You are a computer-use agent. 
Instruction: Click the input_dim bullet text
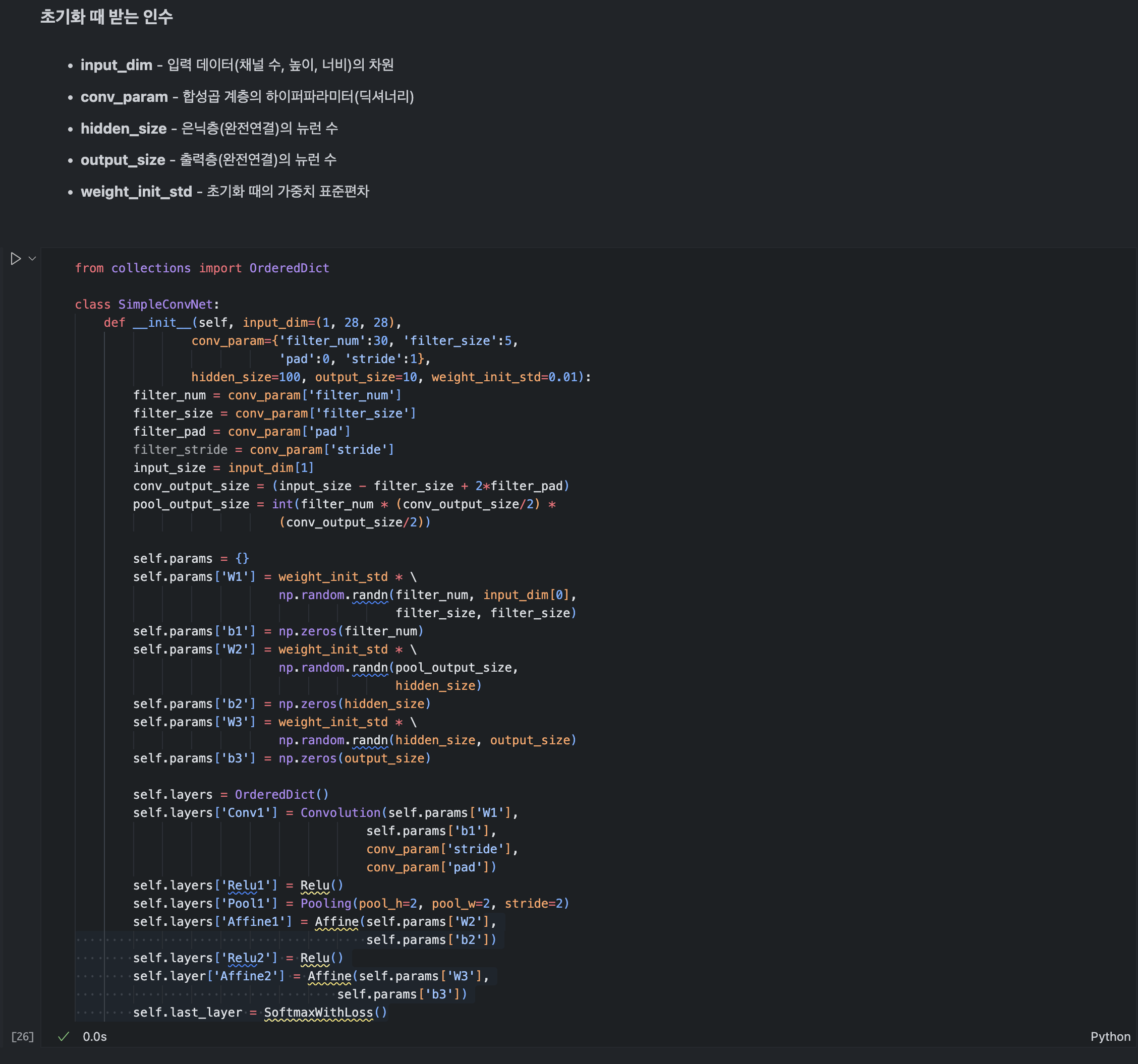coord(237,65)
